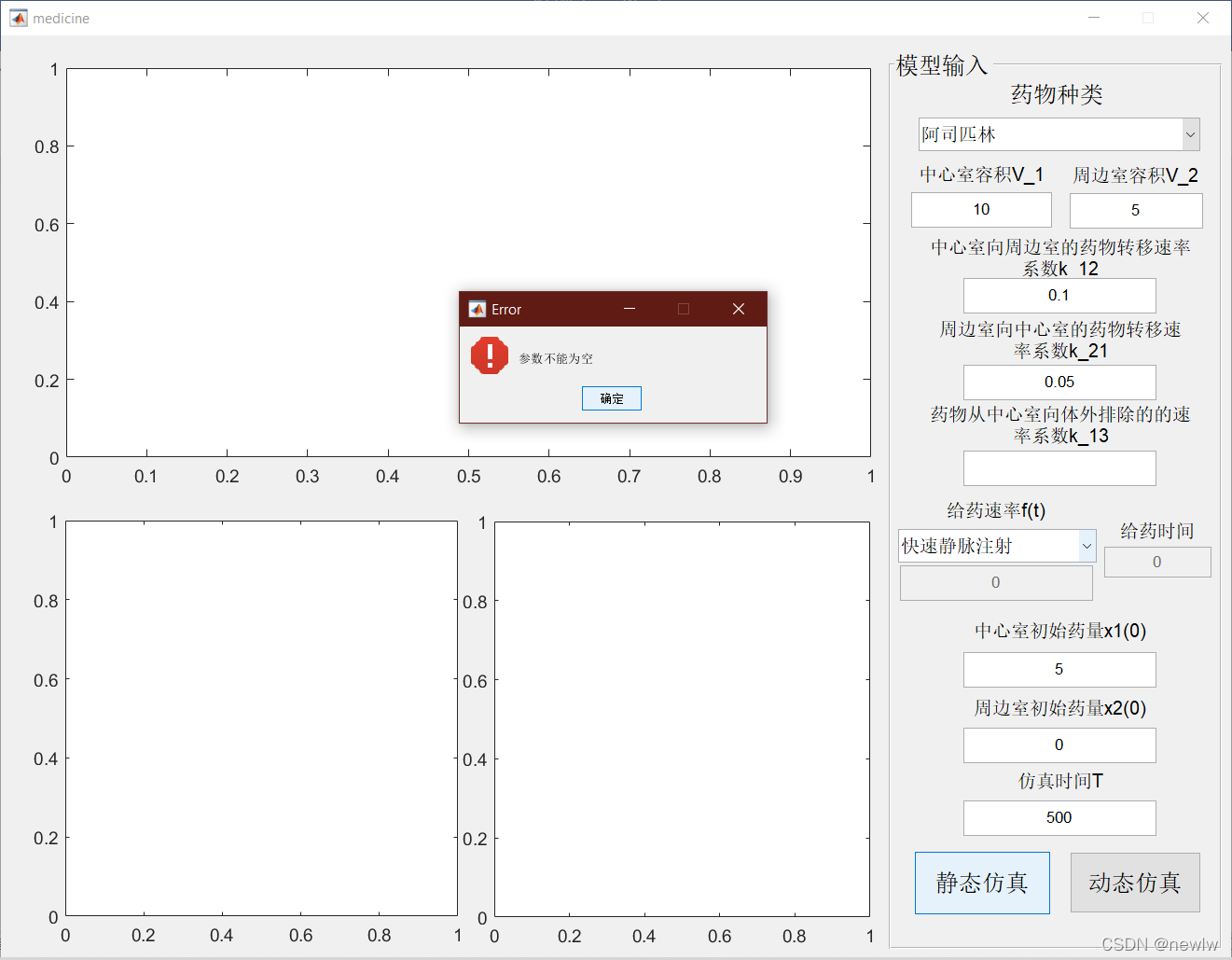The image size is (1232, 960).
Task: Click the 仿真时间T label
Action: tap(1060, 781)
